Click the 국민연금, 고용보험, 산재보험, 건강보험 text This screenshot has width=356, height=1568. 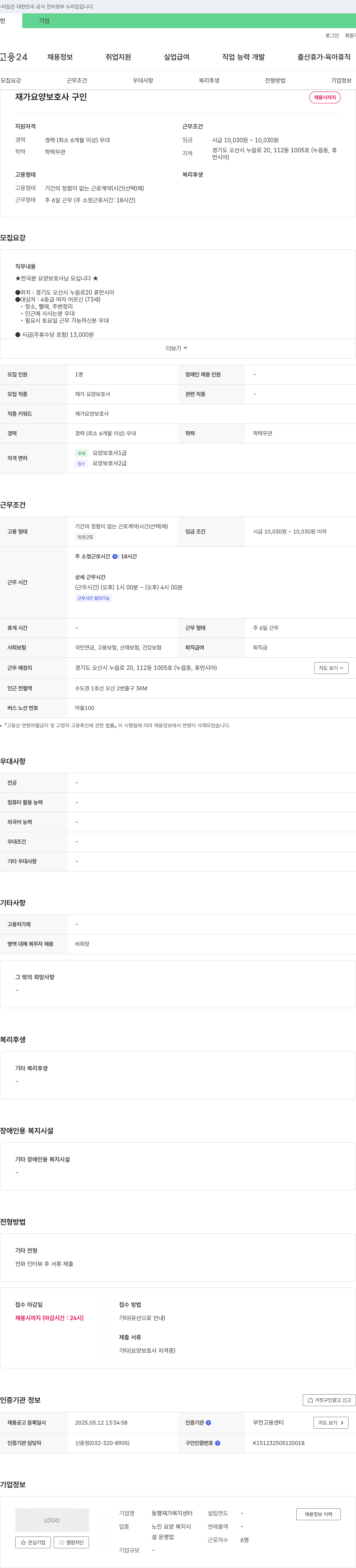pyautogui.click(x=118, y=648)
